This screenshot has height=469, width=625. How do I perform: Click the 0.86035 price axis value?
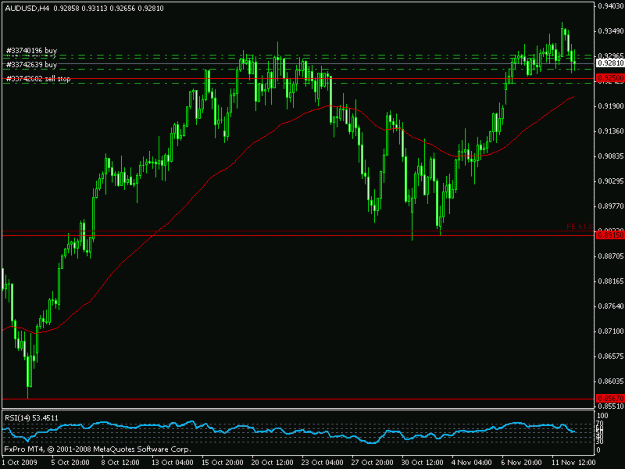[x=611, y=381]
